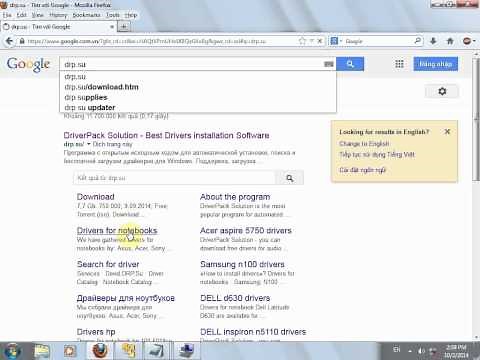Click the site search magnifier for drp.su
480x360 pixels.
[290, 178]
